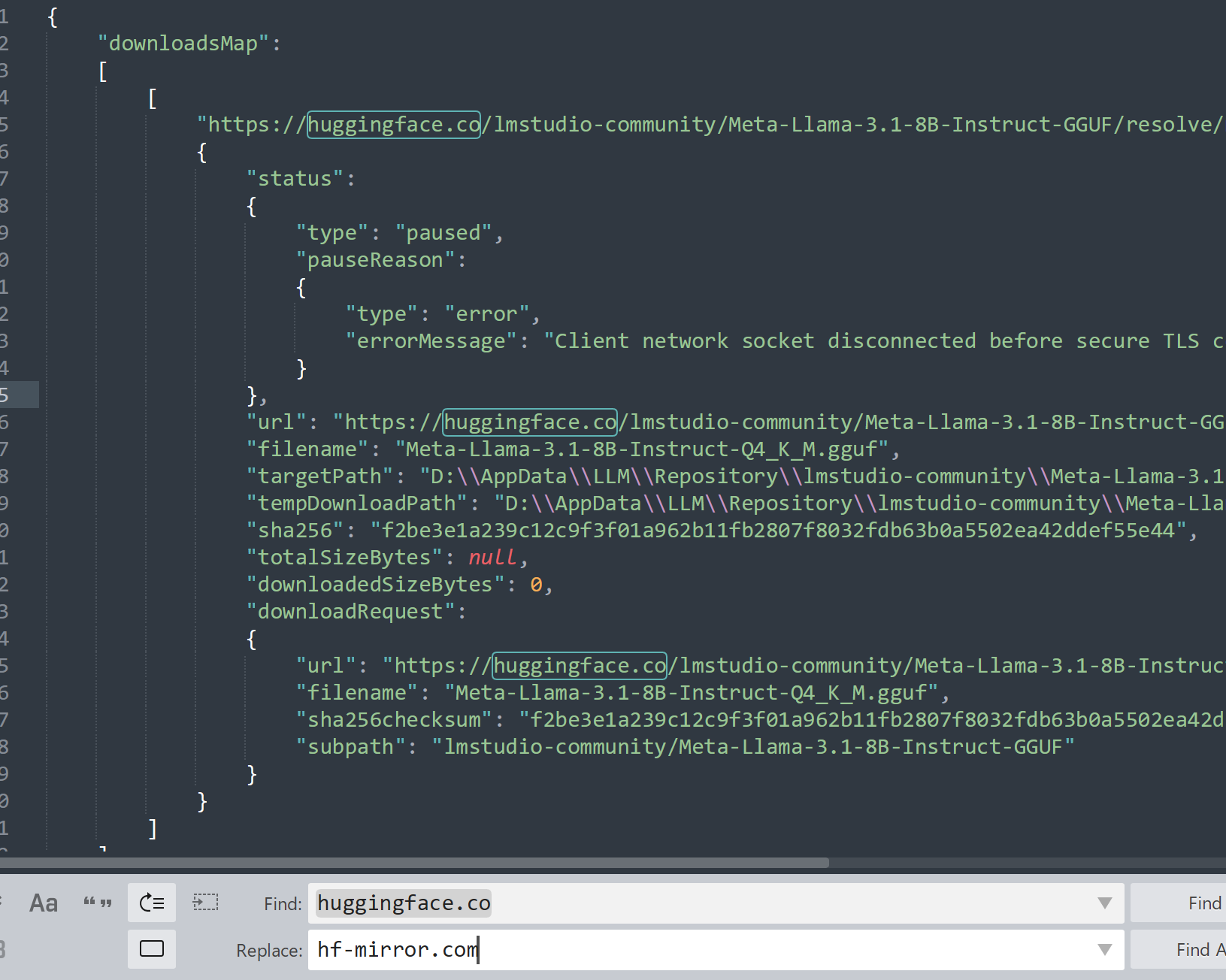Screen dimensions: 1226x980
Task: Click the Find button
Action: pos(1179,903)
